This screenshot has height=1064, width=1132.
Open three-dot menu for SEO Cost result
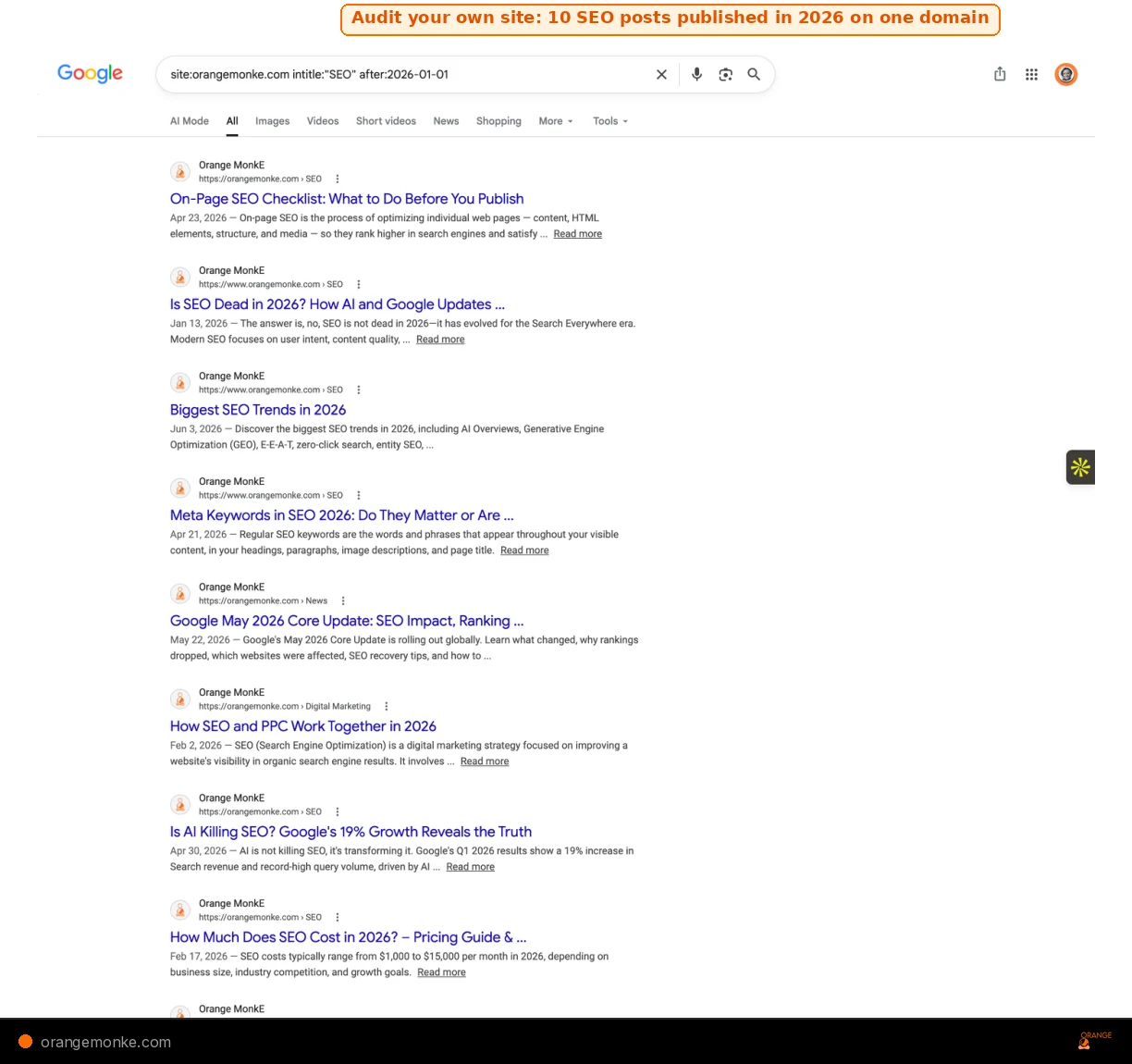click(x=338, y=918)
